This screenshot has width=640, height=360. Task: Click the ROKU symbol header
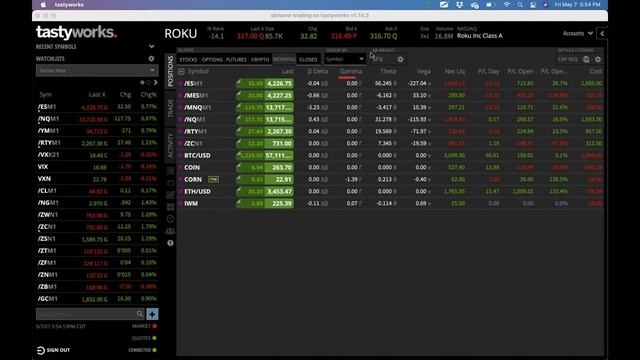coord(180,34)
